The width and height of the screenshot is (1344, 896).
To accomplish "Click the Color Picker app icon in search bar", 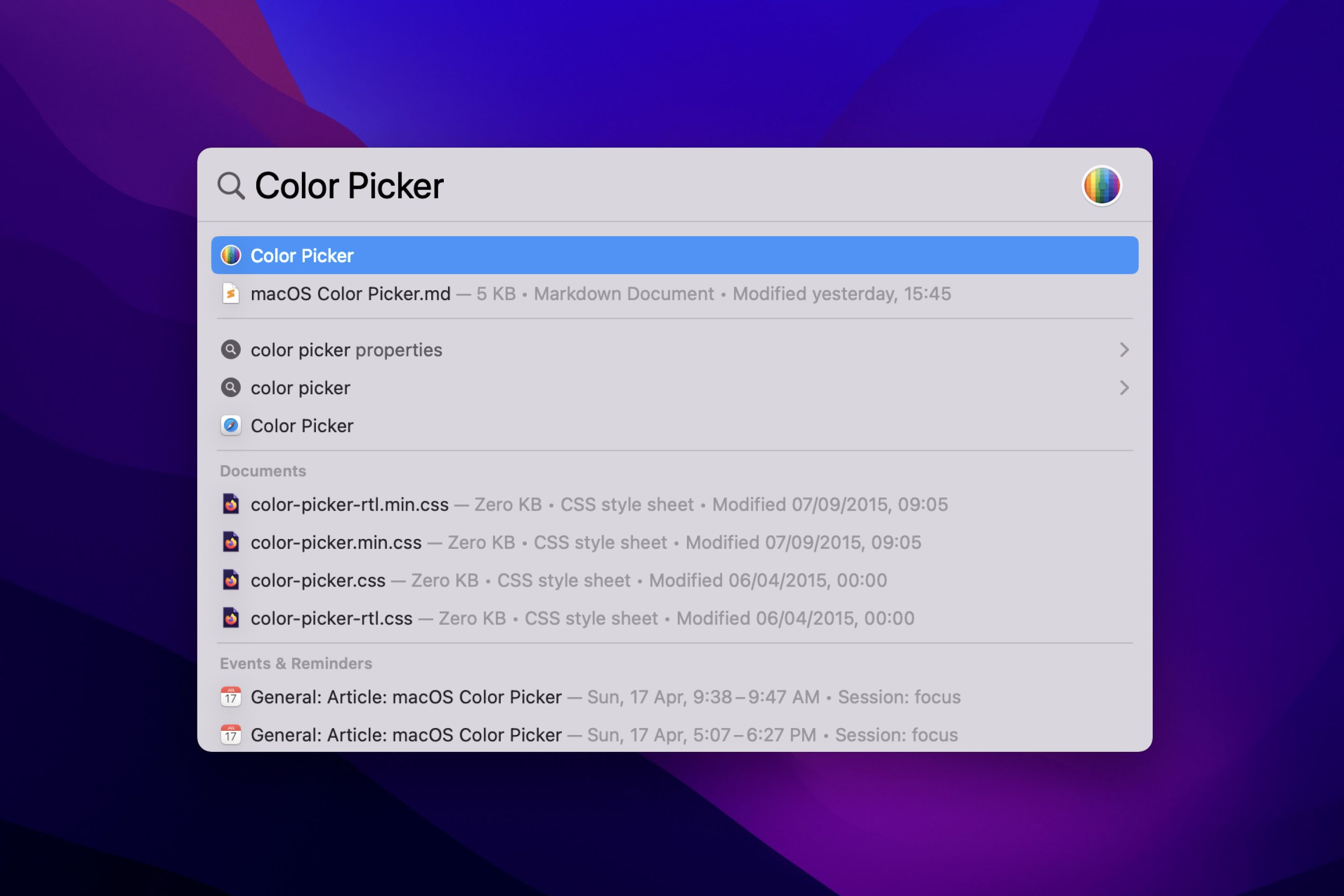I will 1102,186.
